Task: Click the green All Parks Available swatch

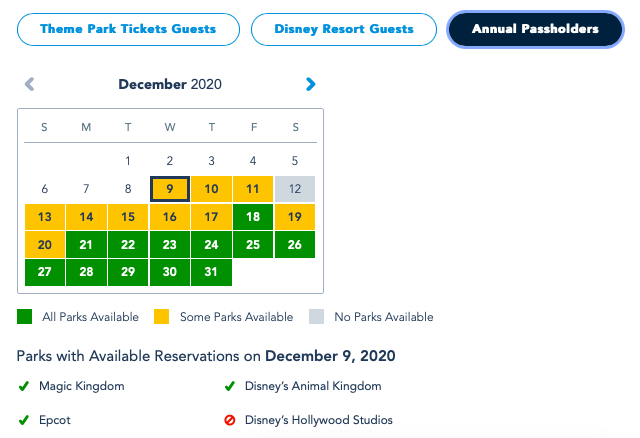Action: [25, 317]
